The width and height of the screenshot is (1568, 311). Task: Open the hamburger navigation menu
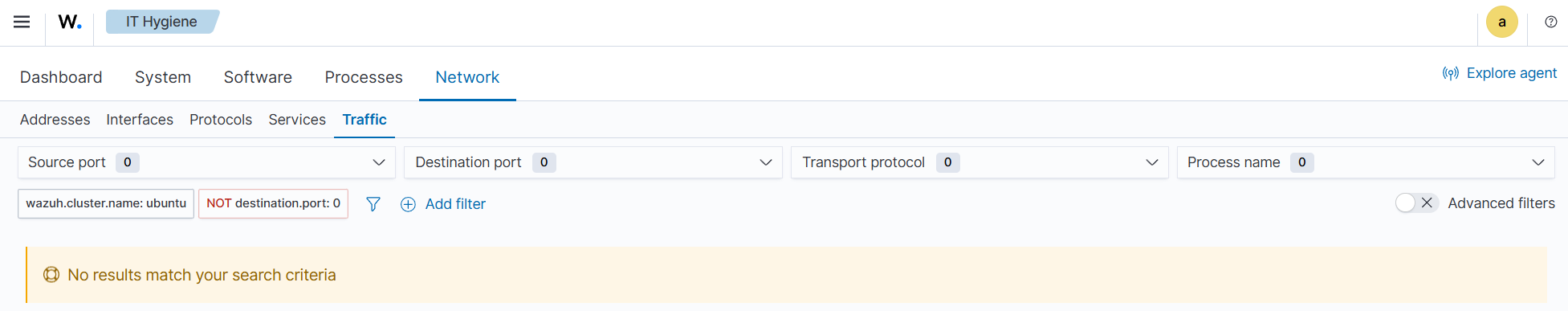click(22, 22)
